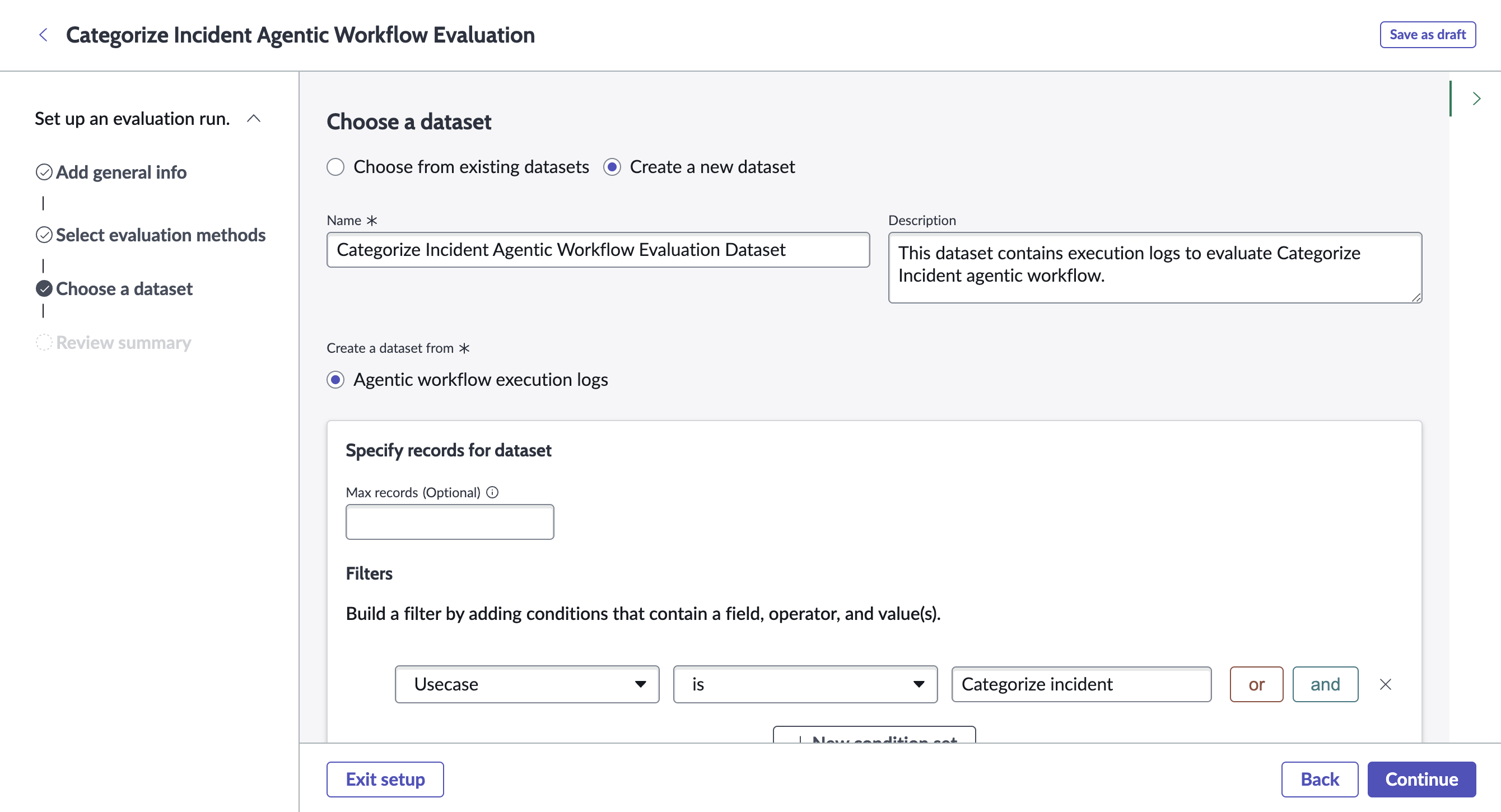This screenshot has height=812, width=1501.
Task: Click the Add general info checkmark icon
Action: [44, 172]
